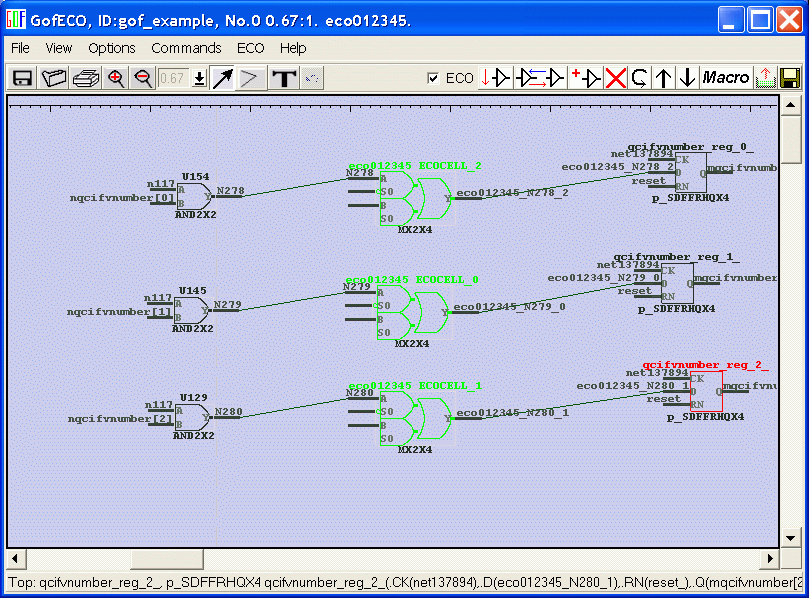This screenshot has height=598, width=809.
Task: Click the Macro button
Action: [726, 78]
